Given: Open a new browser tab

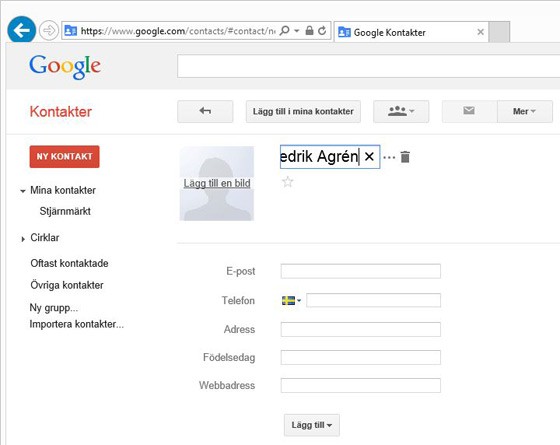Looking at the screenshot, I should [x=499, y=32].
